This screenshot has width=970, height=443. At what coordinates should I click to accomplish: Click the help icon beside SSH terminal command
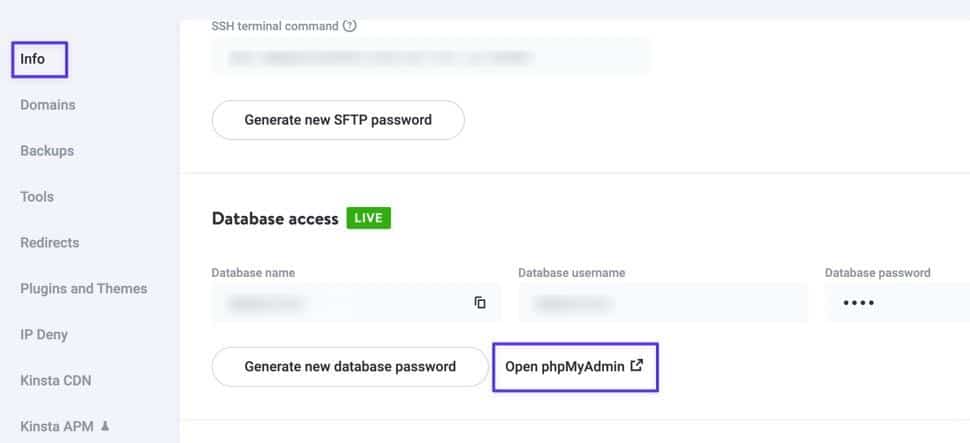[349, 26]
